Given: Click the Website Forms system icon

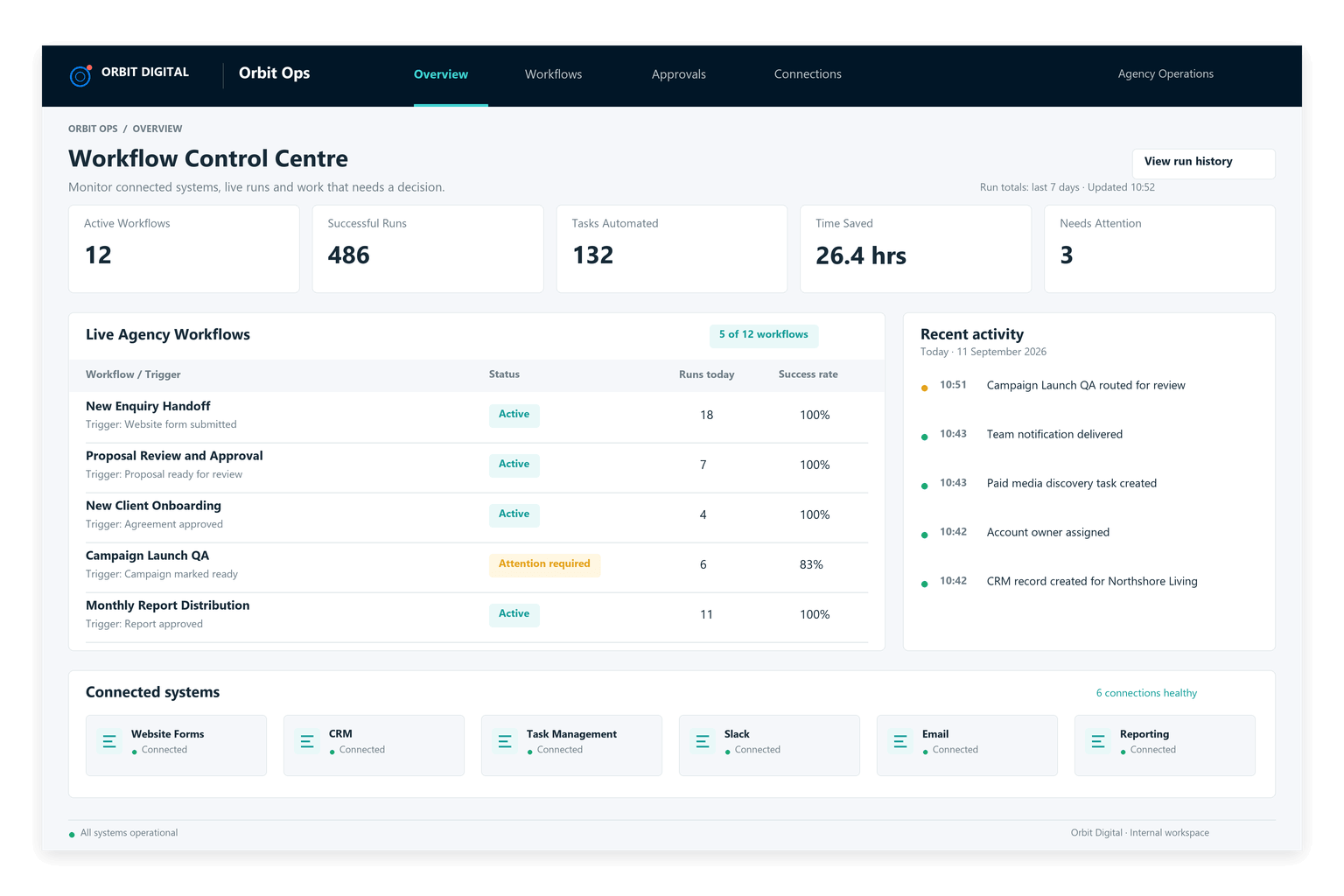Looking at the screenshot, I should point(109,741).
